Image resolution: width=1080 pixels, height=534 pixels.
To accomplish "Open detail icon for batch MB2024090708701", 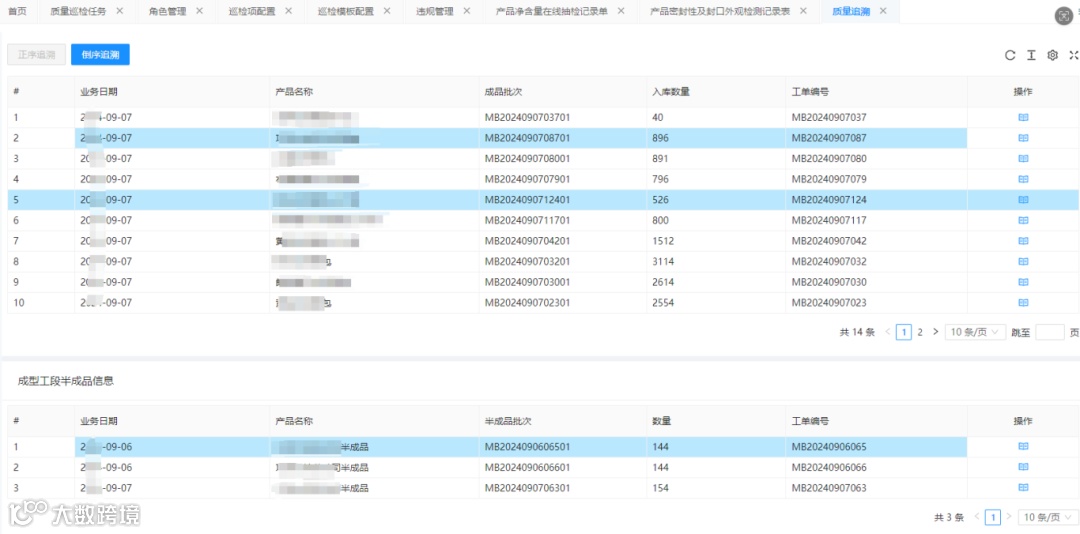I will point(1023,138).
